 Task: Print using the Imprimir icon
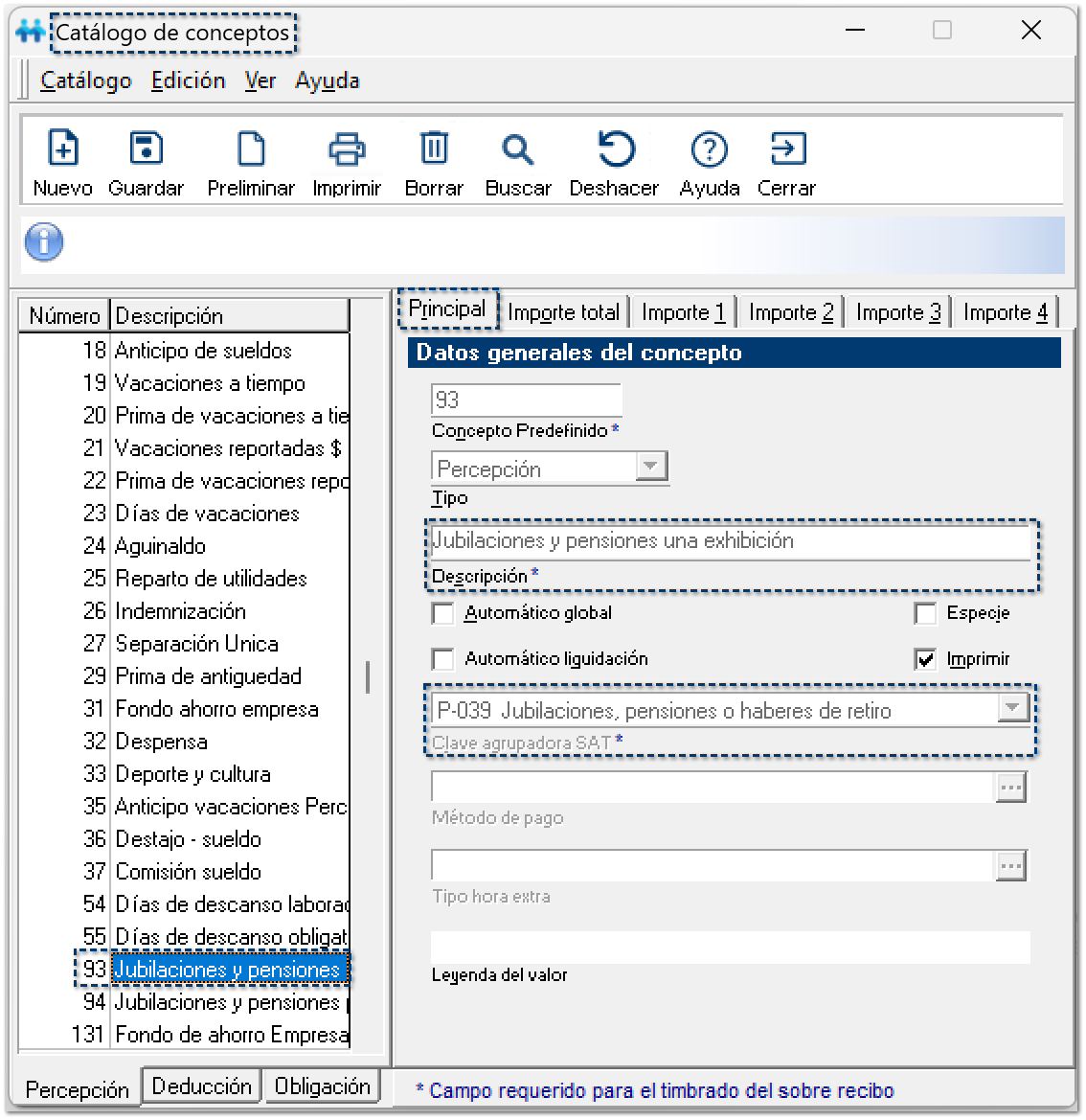pos(347,149)
